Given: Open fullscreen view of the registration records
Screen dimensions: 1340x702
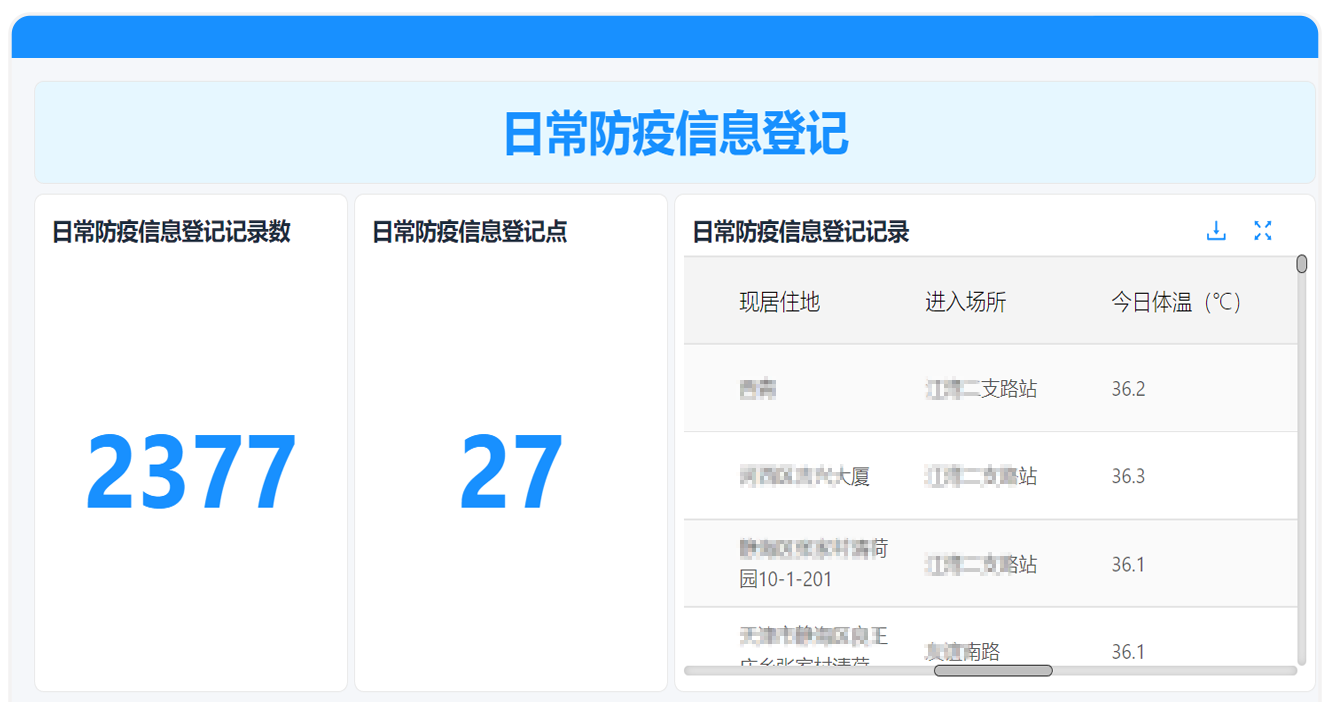Looking at the screenshot, I should coord(1263,230).
